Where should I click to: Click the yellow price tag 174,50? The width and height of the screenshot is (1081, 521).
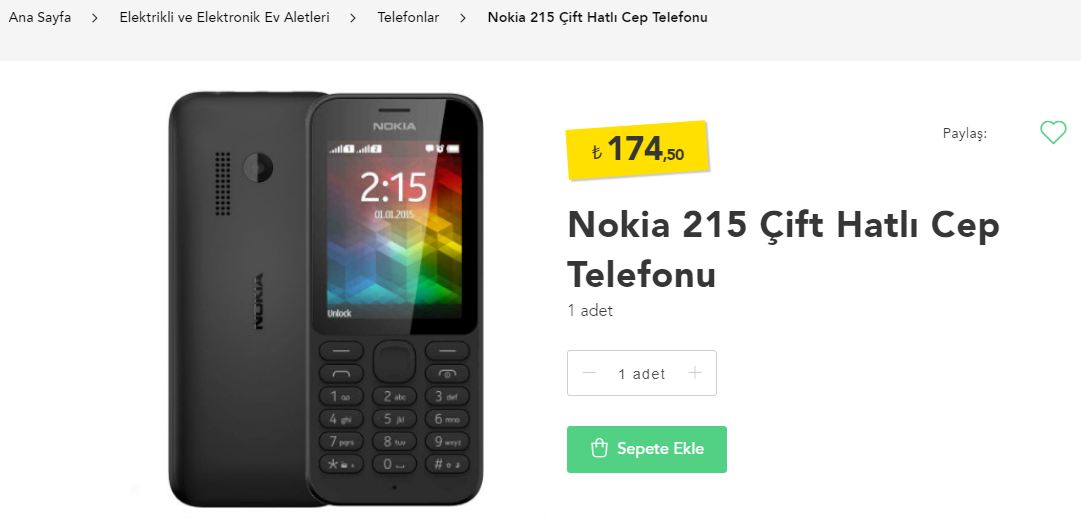(638, 150)
